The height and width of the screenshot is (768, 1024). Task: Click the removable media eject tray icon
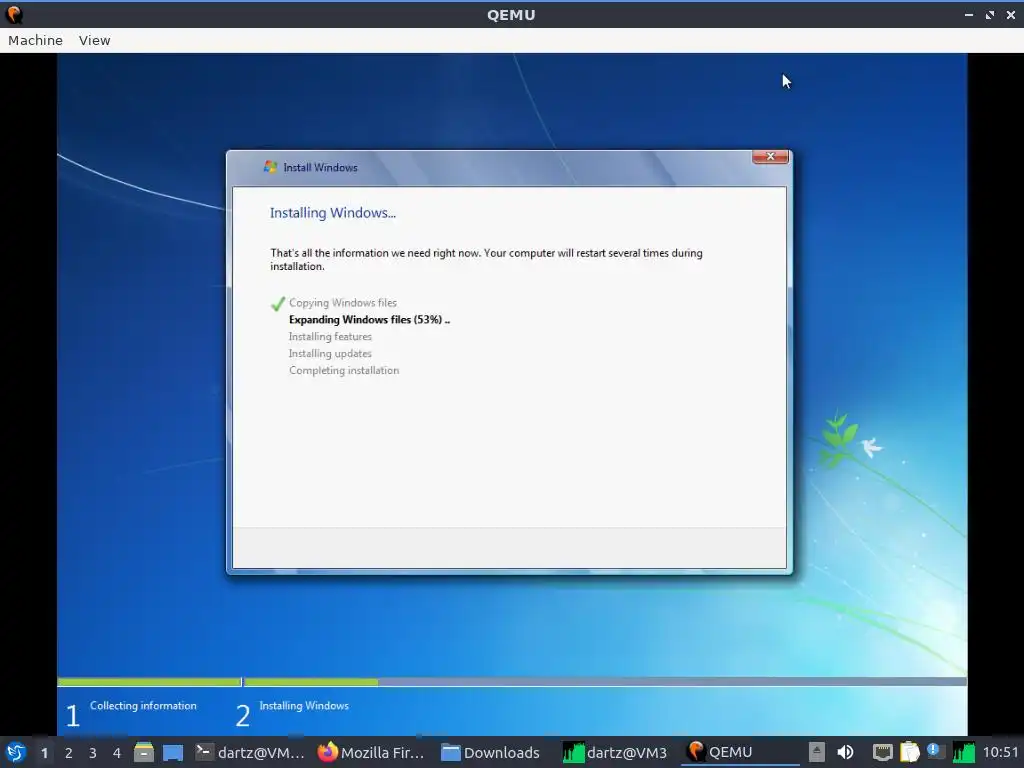point(816,752)
